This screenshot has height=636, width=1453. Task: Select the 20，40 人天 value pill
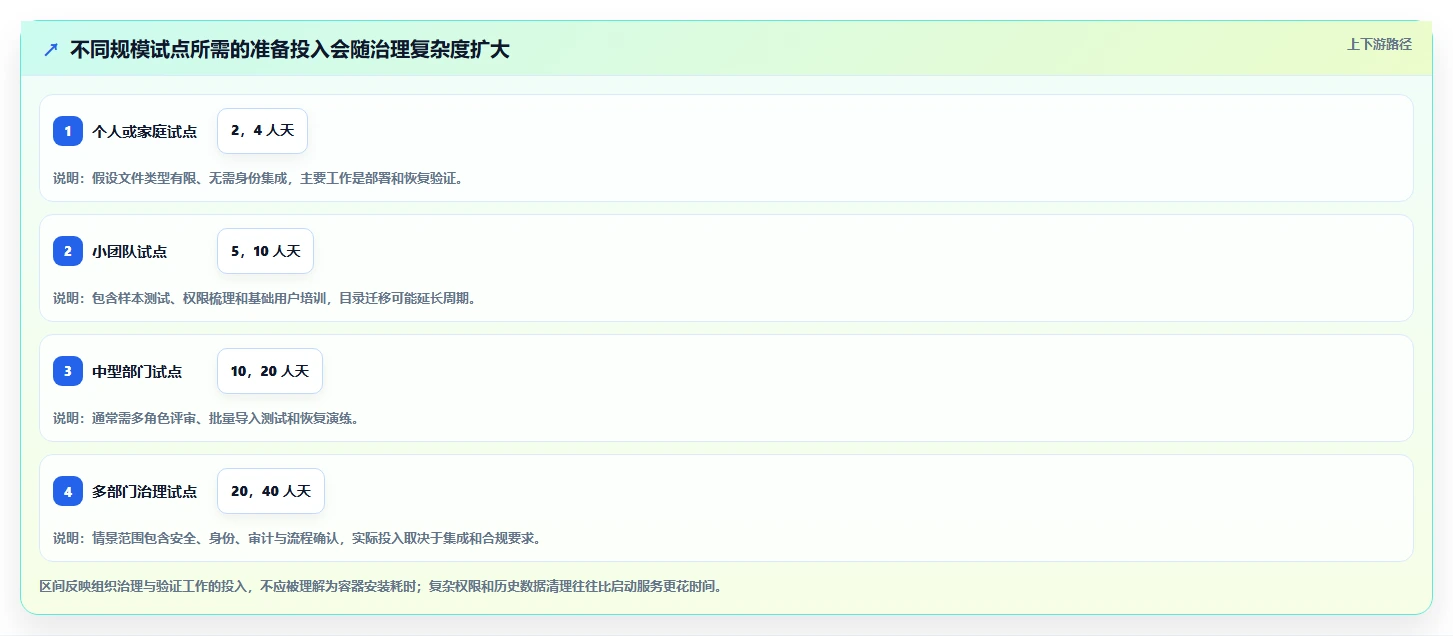click(x=271, y=491)
